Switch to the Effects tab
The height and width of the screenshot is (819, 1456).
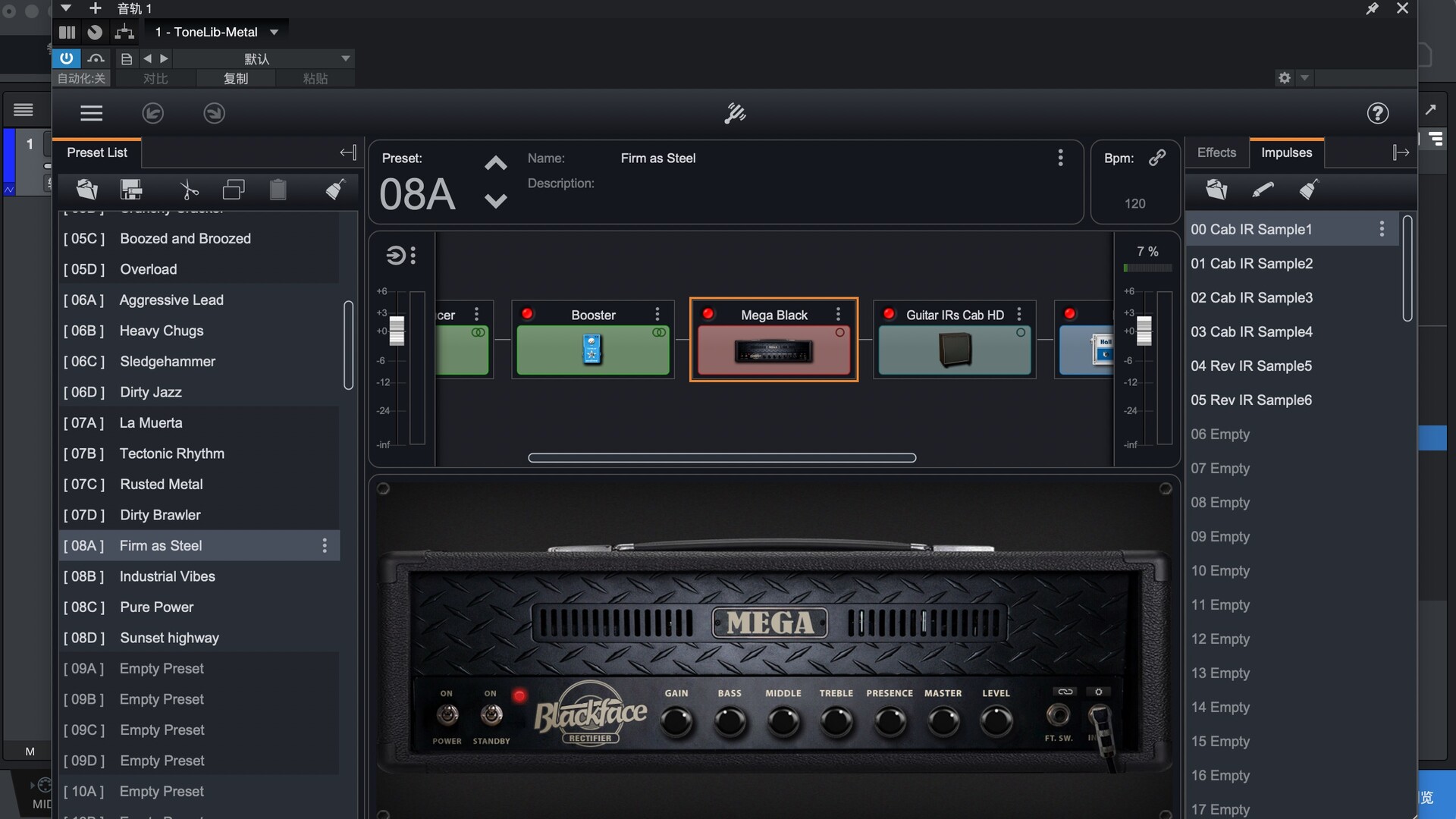point(1216,152)
